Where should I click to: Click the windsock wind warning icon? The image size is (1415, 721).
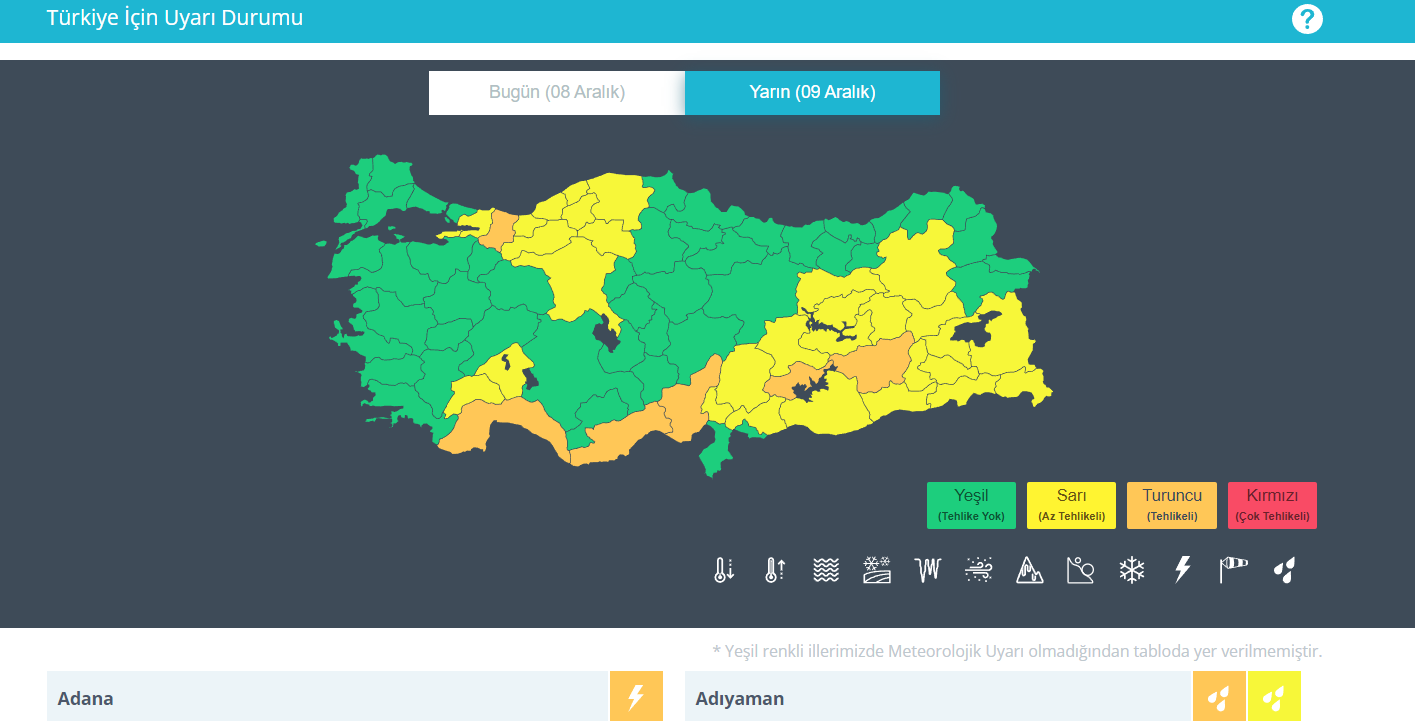coord(1233,569)
